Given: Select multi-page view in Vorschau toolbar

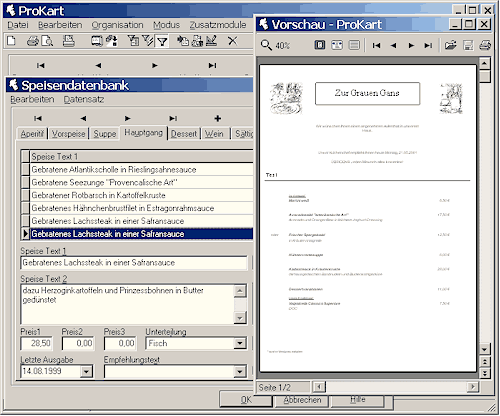Looking at the screenshot, I should (354, 45).
